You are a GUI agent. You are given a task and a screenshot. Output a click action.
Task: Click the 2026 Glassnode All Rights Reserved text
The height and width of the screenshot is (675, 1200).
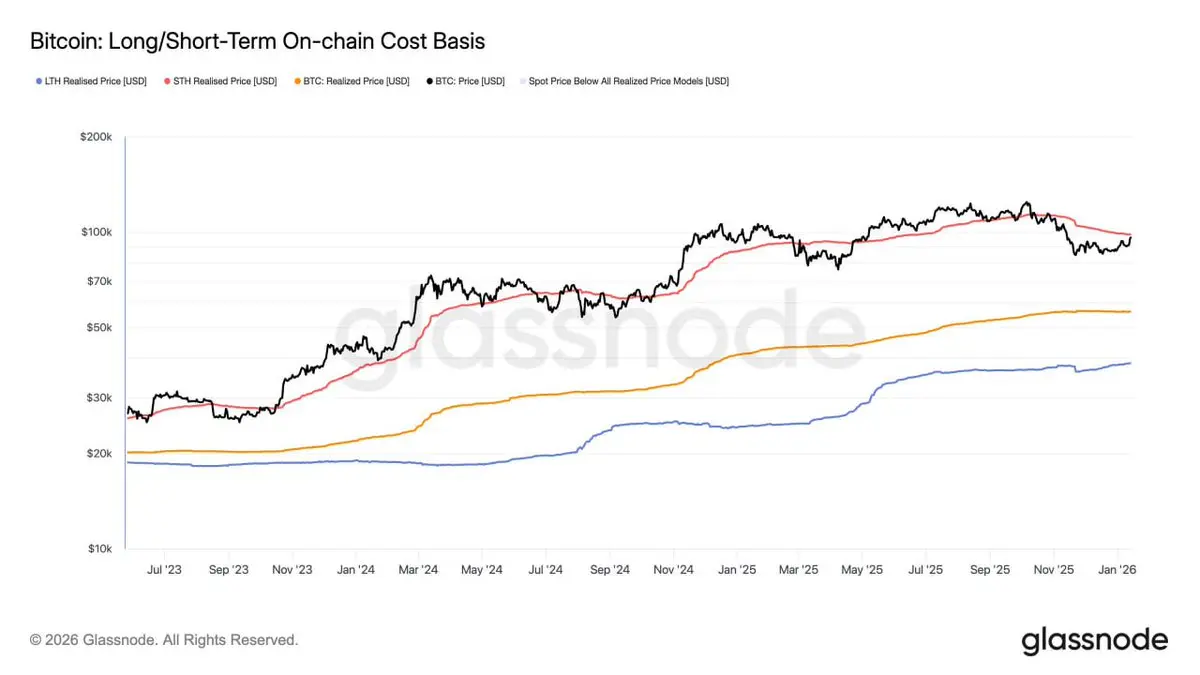(x=164, y=639)
